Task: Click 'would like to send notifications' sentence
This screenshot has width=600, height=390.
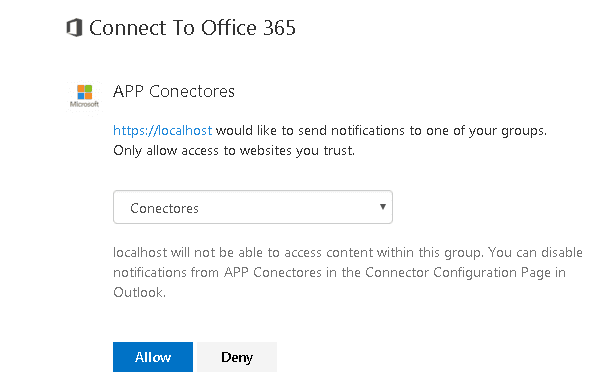Action: pos(310,131)
